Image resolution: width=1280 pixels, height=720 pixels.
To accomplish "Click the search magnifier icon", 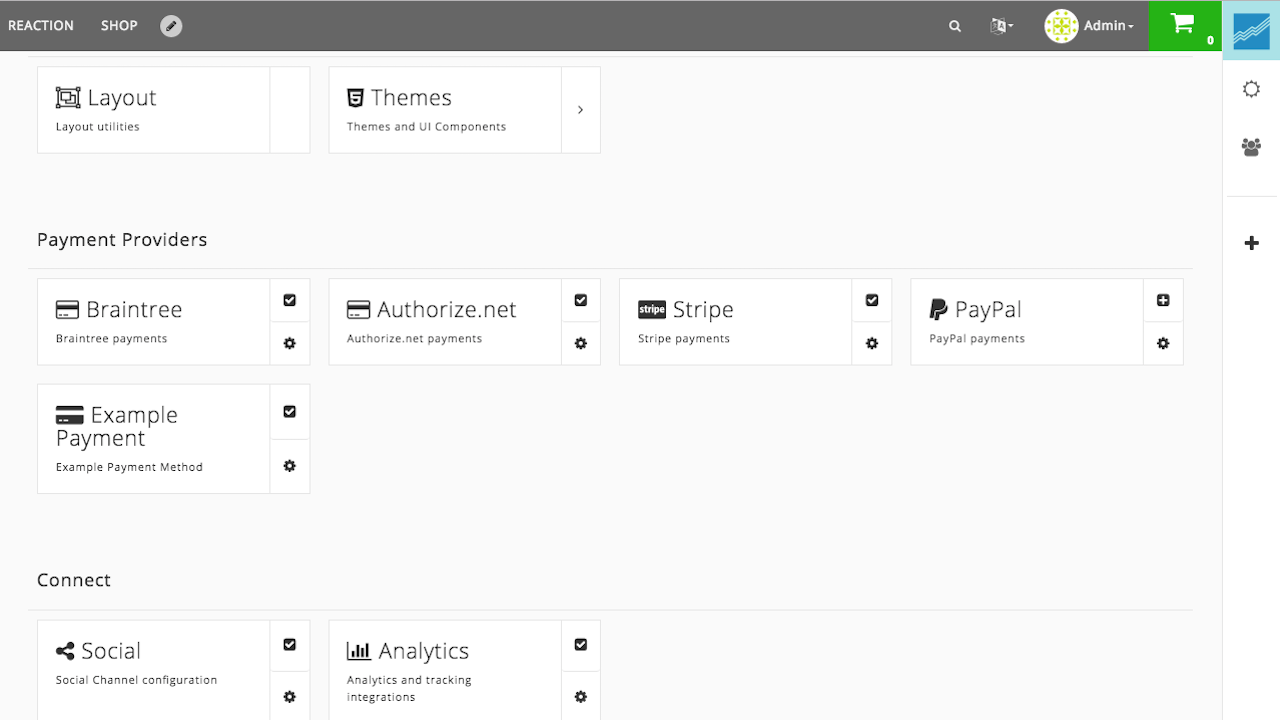I will (955, 26).
